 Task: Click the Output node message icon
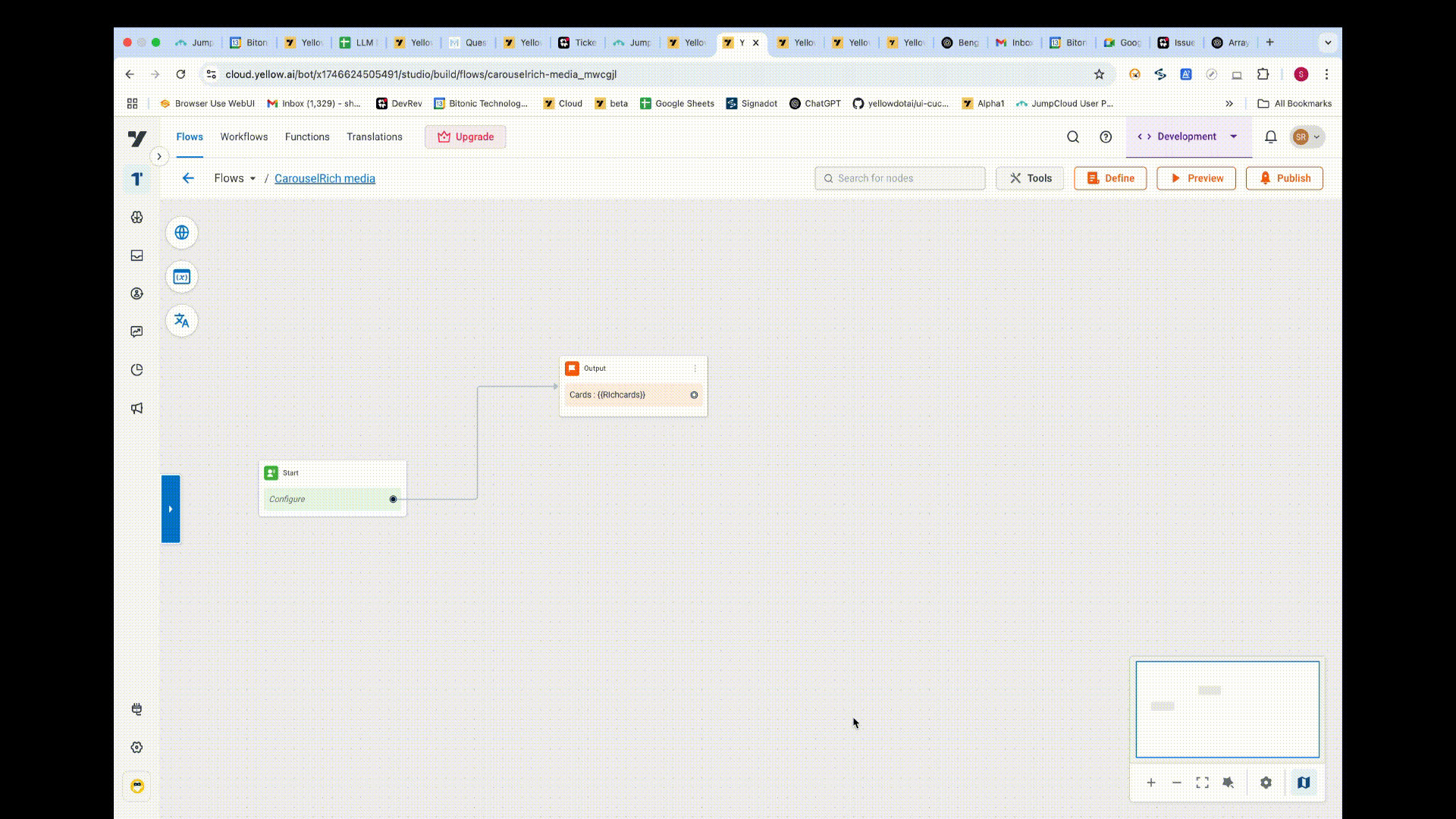(573, 369)
